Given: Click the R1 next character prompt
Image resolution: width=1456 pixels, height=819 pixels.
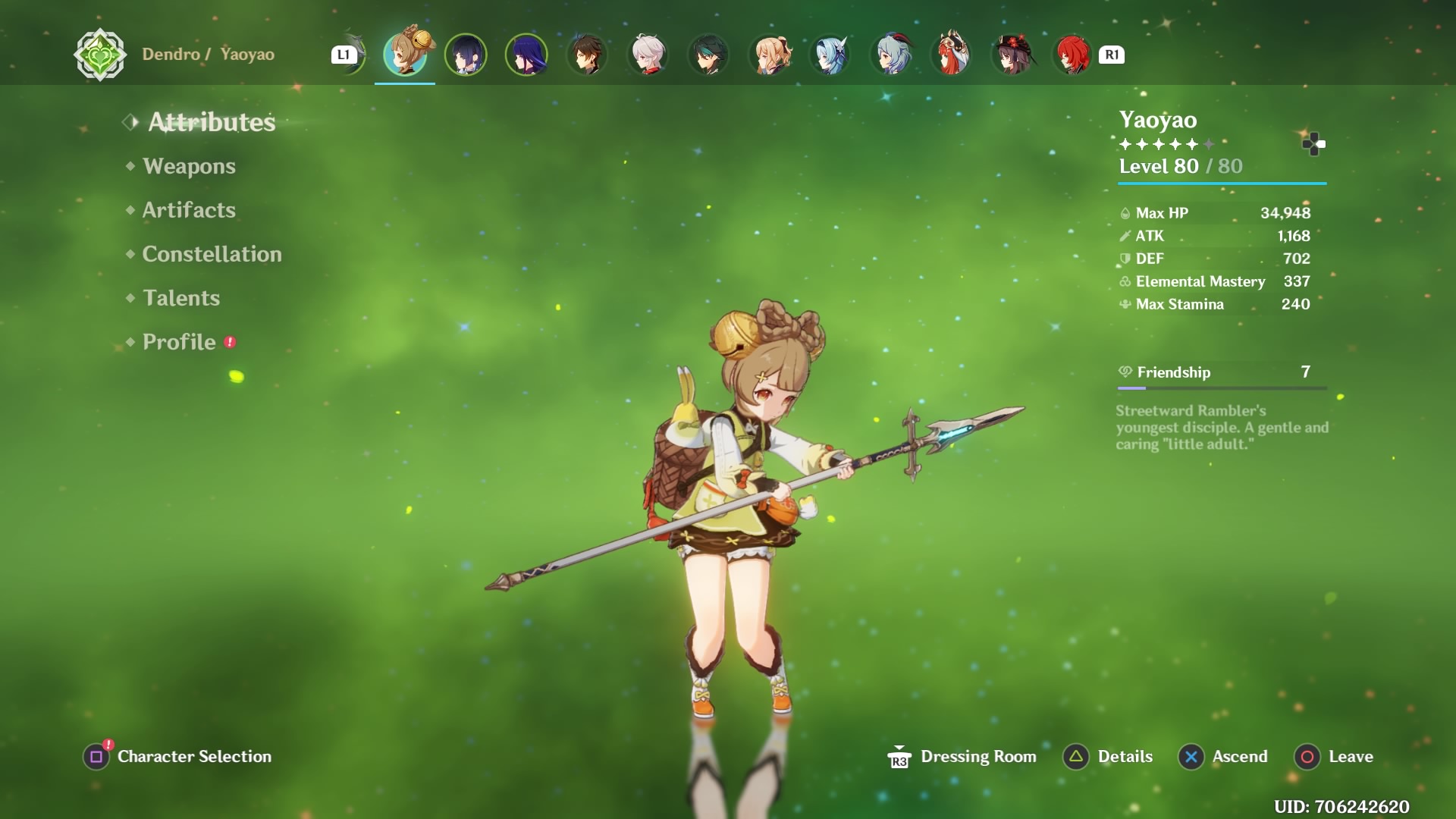Looking at the screenshot, I should click(x=1112, y=55).
